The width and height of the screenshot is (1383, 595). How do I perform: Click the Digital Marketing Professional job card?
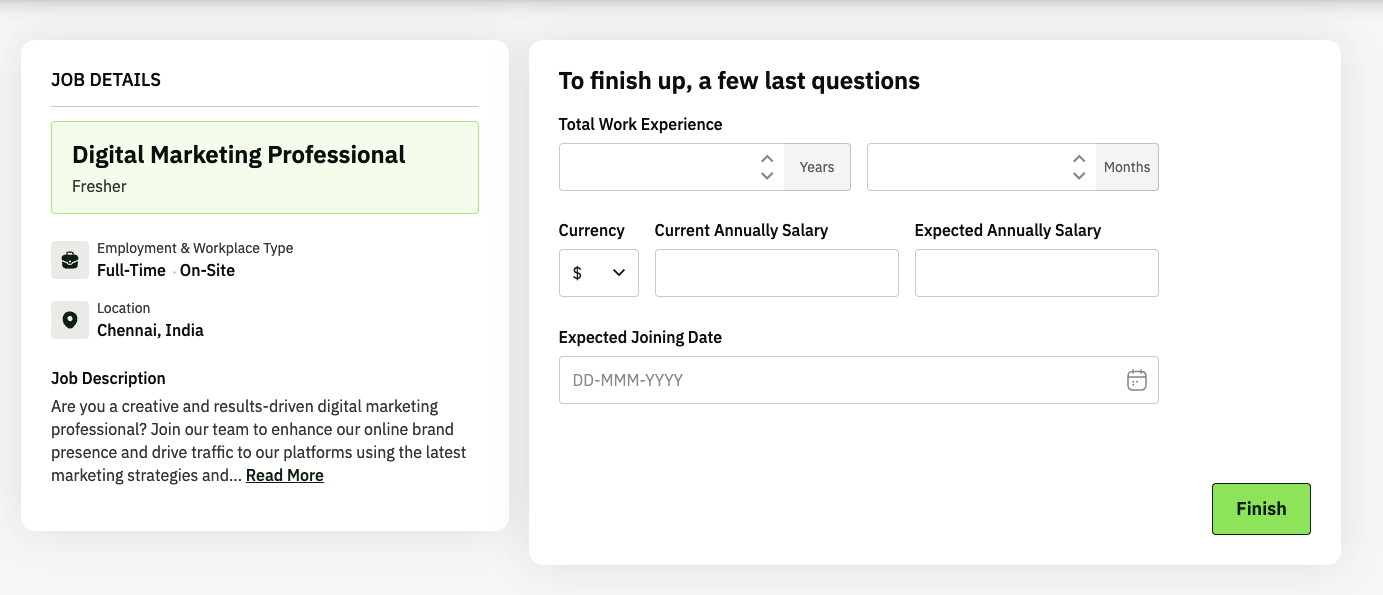pos(265,167)
